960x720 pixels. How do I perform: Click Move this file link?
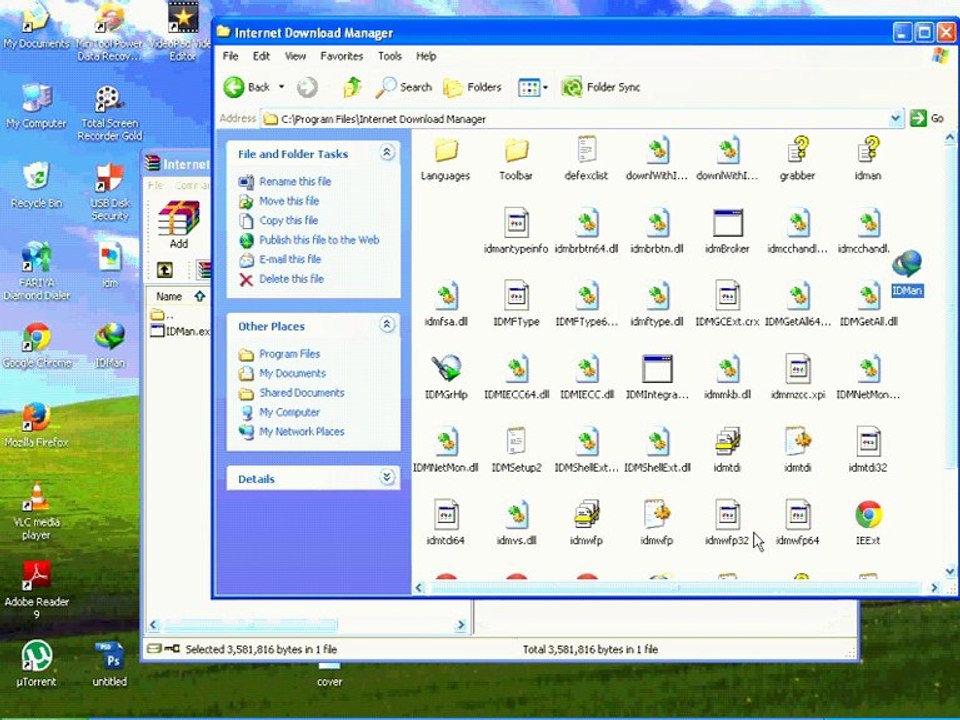[289, 201]
